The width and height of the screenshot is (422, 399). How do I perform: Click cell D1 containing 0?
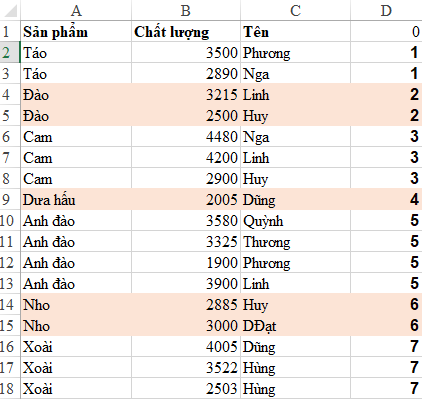pos(386,32)
